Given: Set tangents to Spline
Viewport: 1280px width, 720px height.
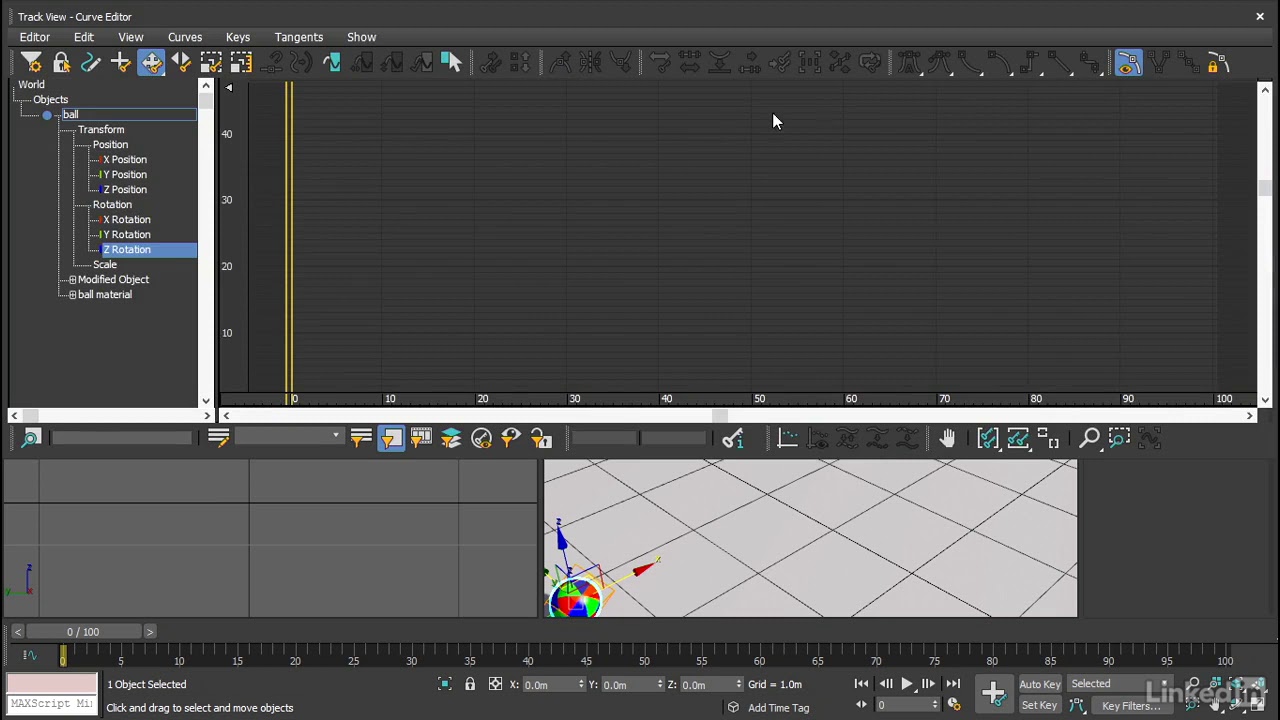Looking at the screenshot, I should click(939, 63).
